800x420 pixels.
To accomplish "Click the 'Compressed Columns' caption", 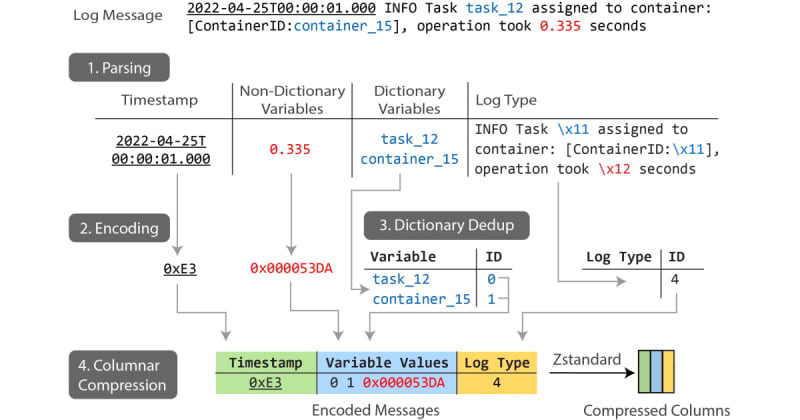I will pos(657,408).
